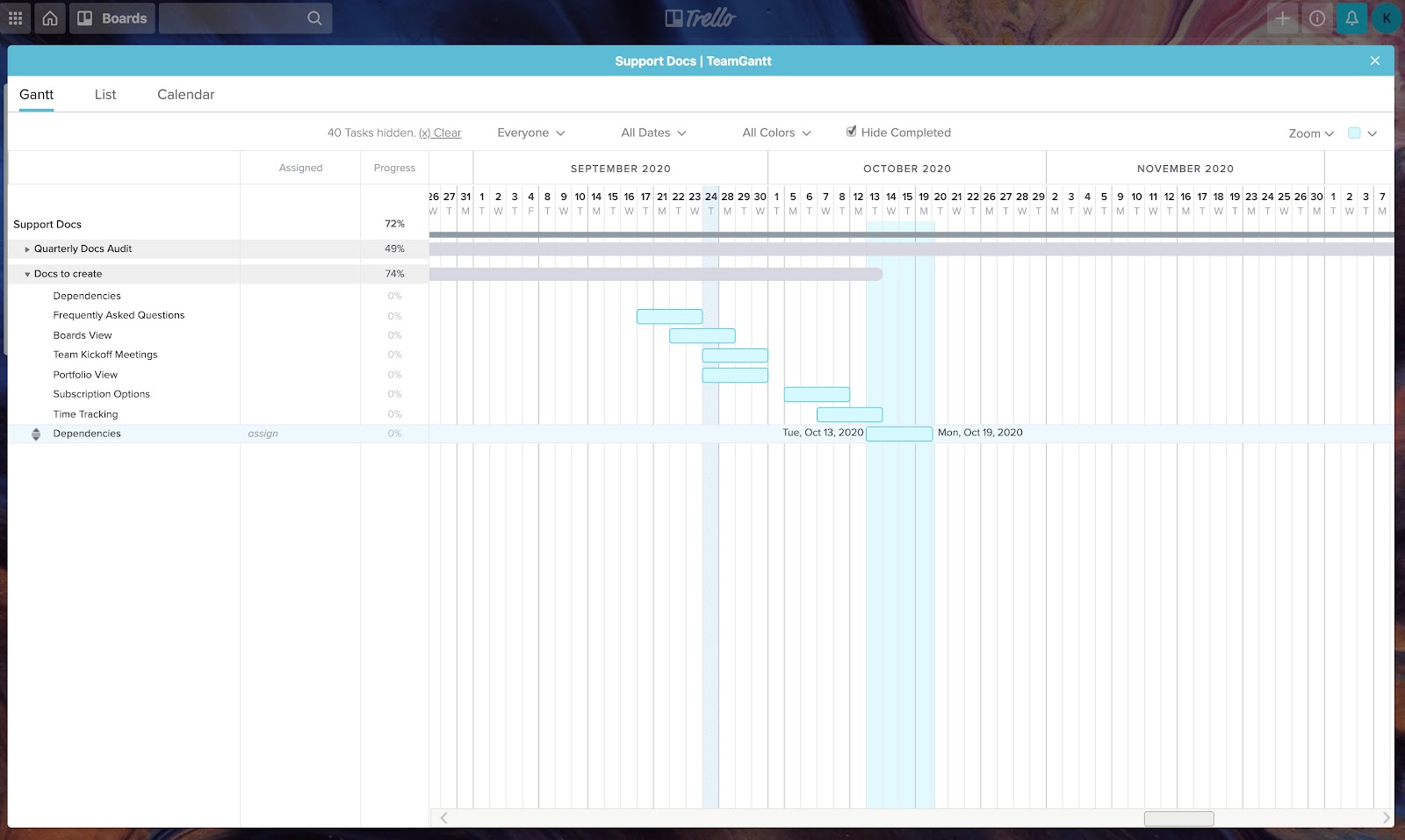The image size is (1405, 840).
Task: Click the 49% progress for Quarterly Docs Audit
Action: 394,249
